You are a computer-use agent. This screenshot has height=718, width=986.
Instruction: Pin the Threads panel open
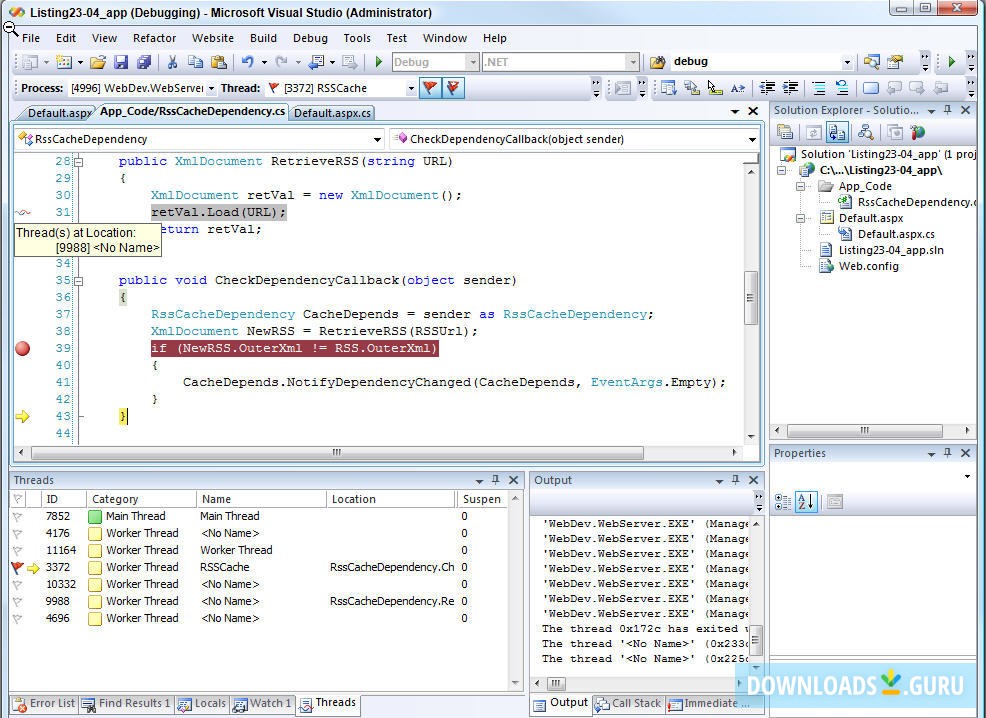(x=497, y=480)
